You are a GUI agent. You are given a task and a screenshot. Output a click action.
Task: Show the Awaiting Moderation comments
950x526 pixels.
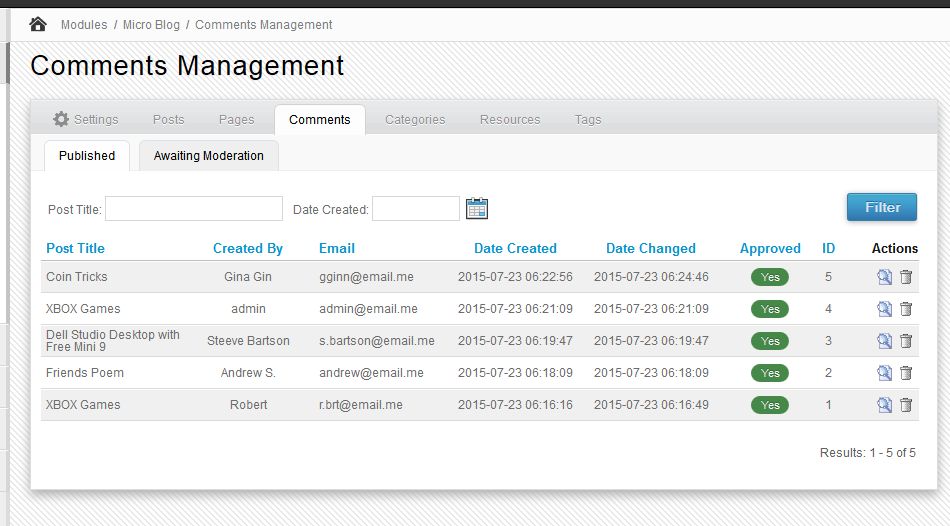pos(208,155)
